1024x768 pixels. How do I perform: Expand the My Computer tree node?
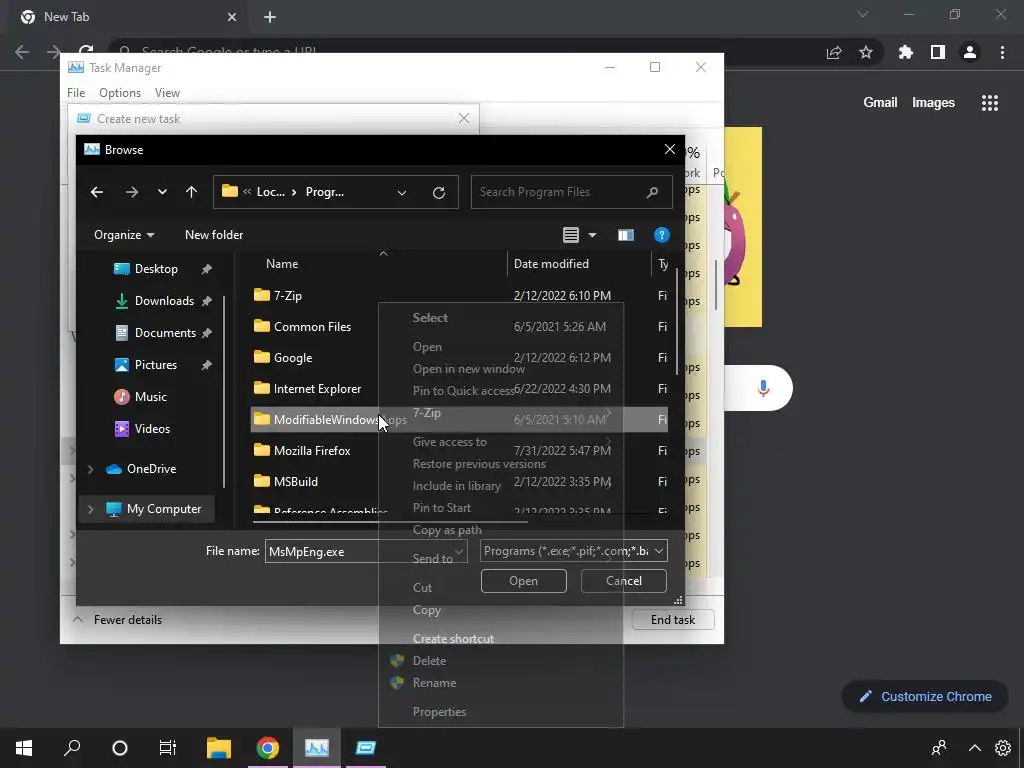91,509
